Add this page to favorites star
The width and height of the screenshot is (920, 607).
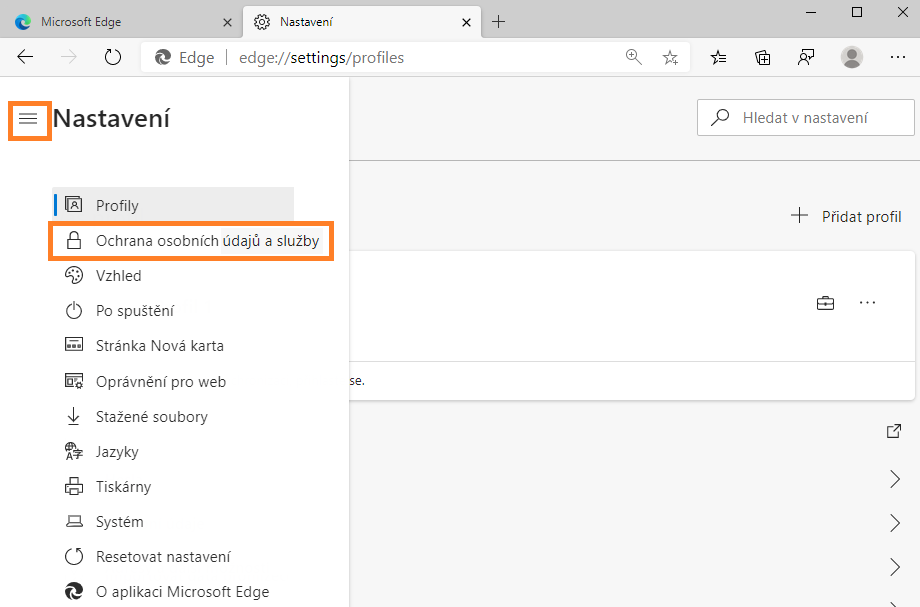[670, 57]
